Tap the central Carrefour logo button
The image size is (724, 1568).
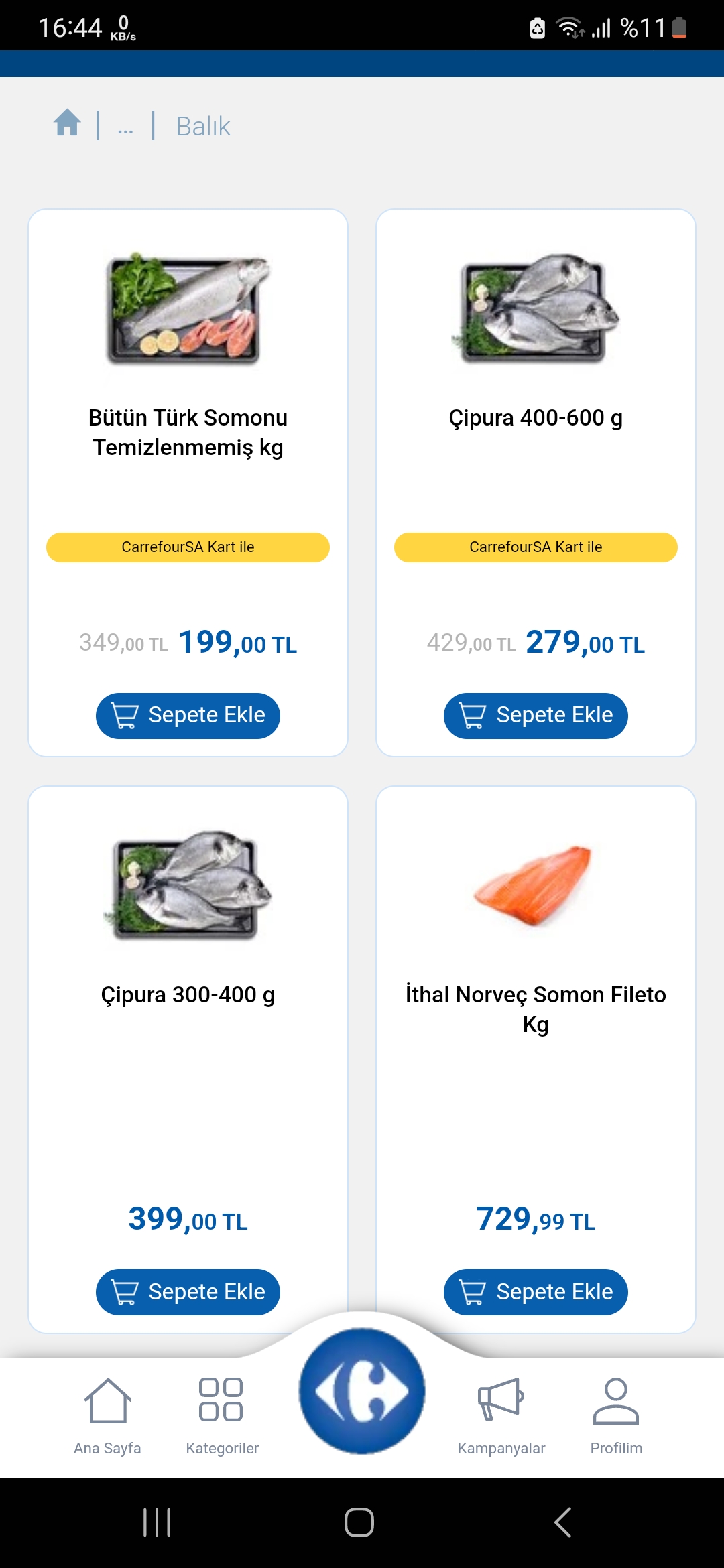pos(362,1391)
